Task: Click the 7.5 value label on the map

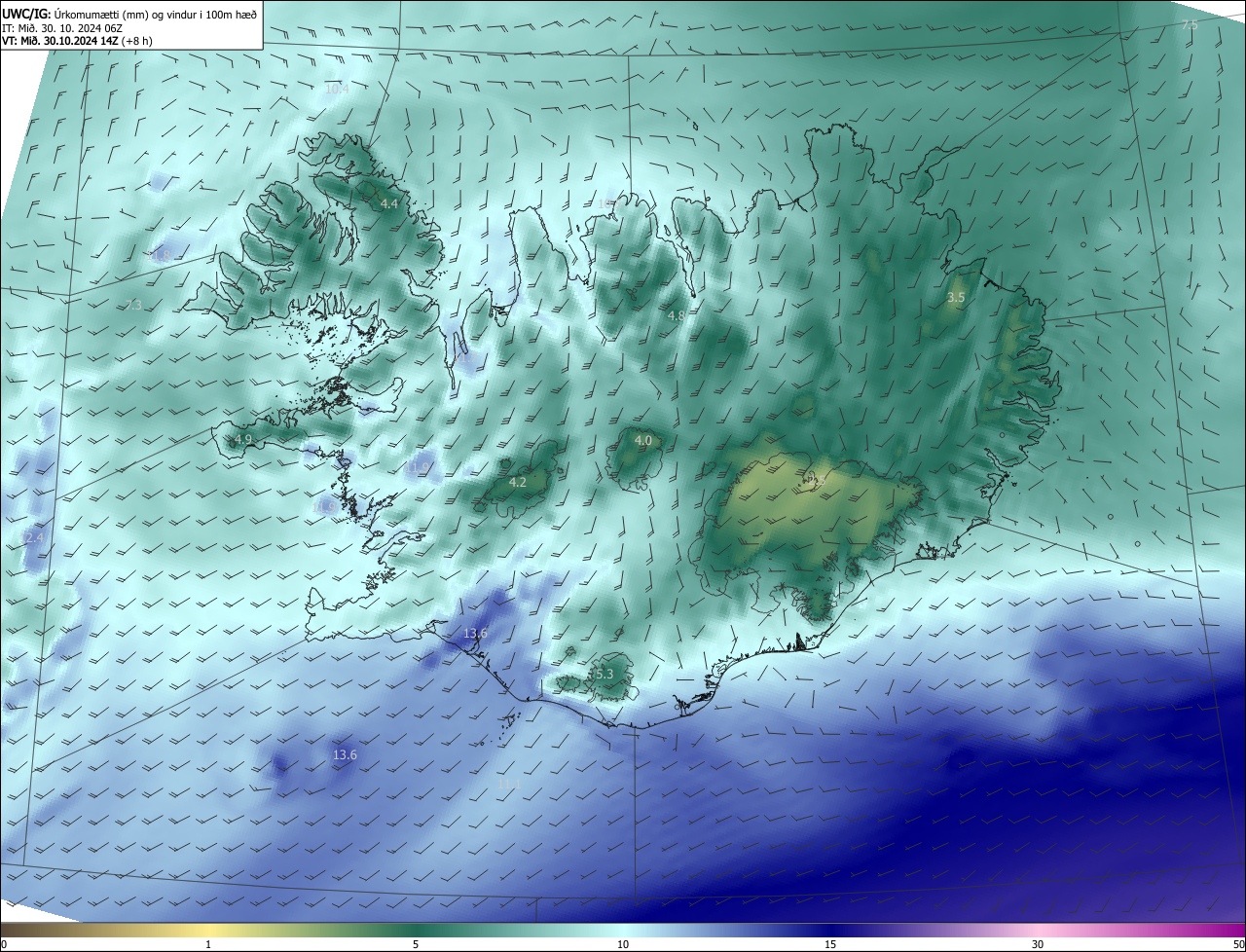Action: click(1190, 24)
